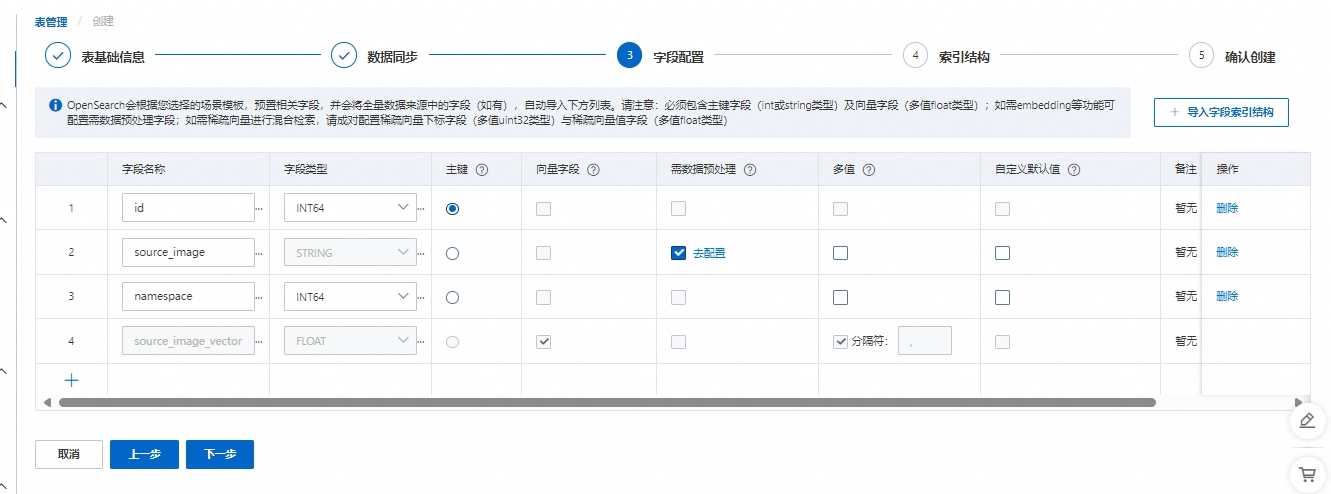Screen dimensions: 1331x494
Task: Click the scroll right arrow of table scrollbar
Action: click(x=1300, y=402)
